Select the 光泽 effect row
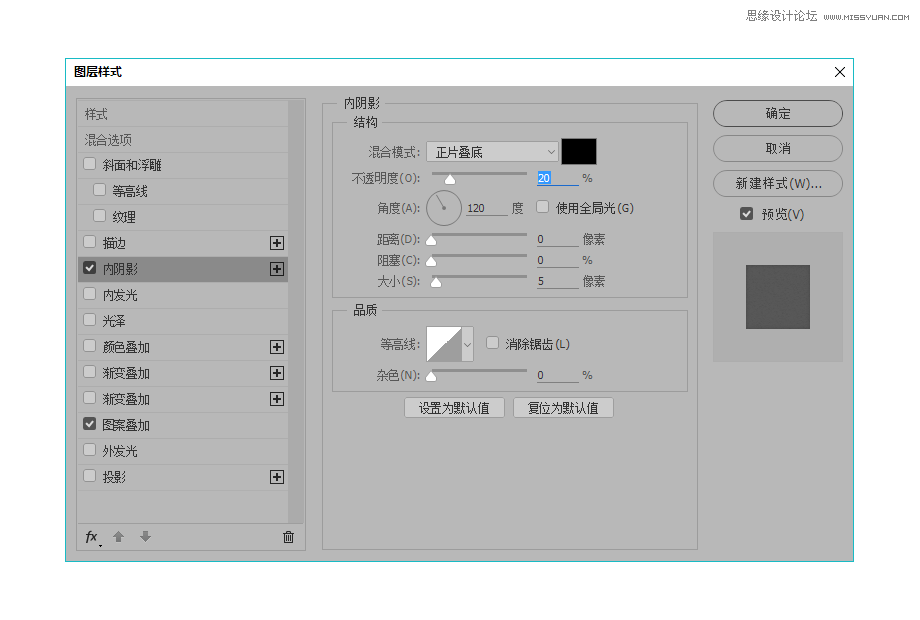The width and height of the screenshot is (920, 620). point(182,321)
